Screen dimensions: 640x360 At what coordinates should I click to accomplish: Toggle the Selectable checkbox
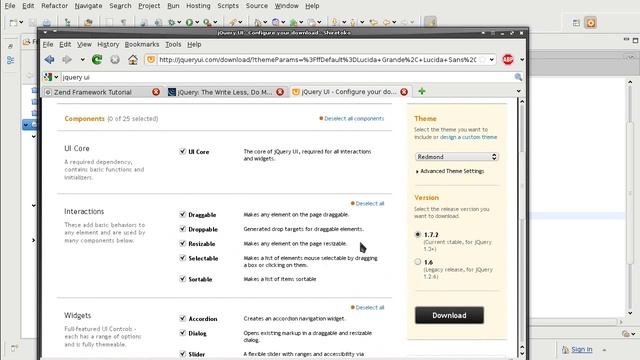[x=182, y=258]
